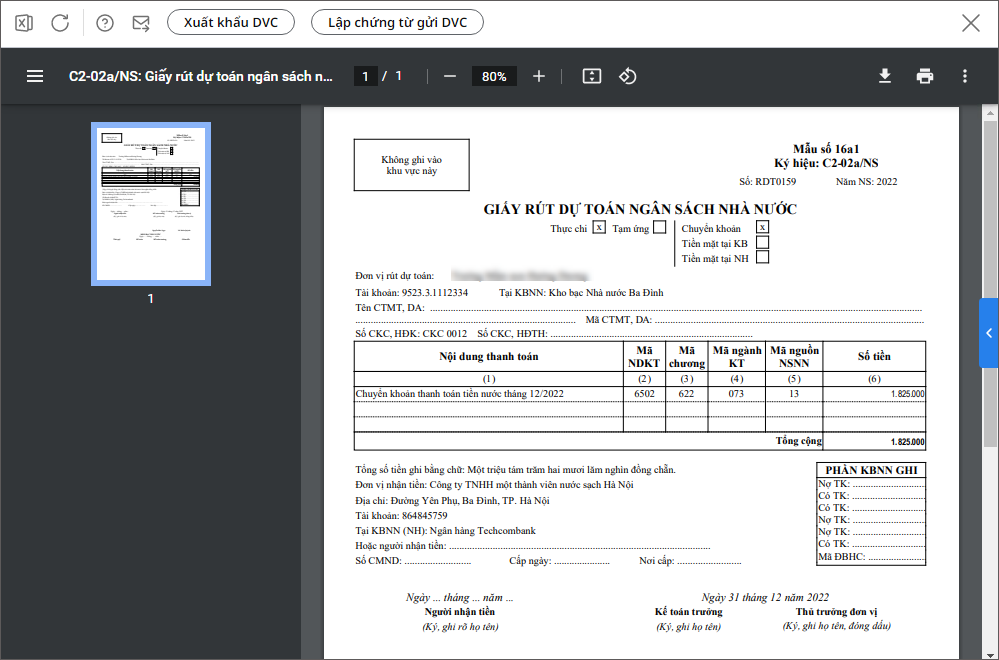Click the 80% zoom level field
The image size is (999, 660).
[494, 76]
